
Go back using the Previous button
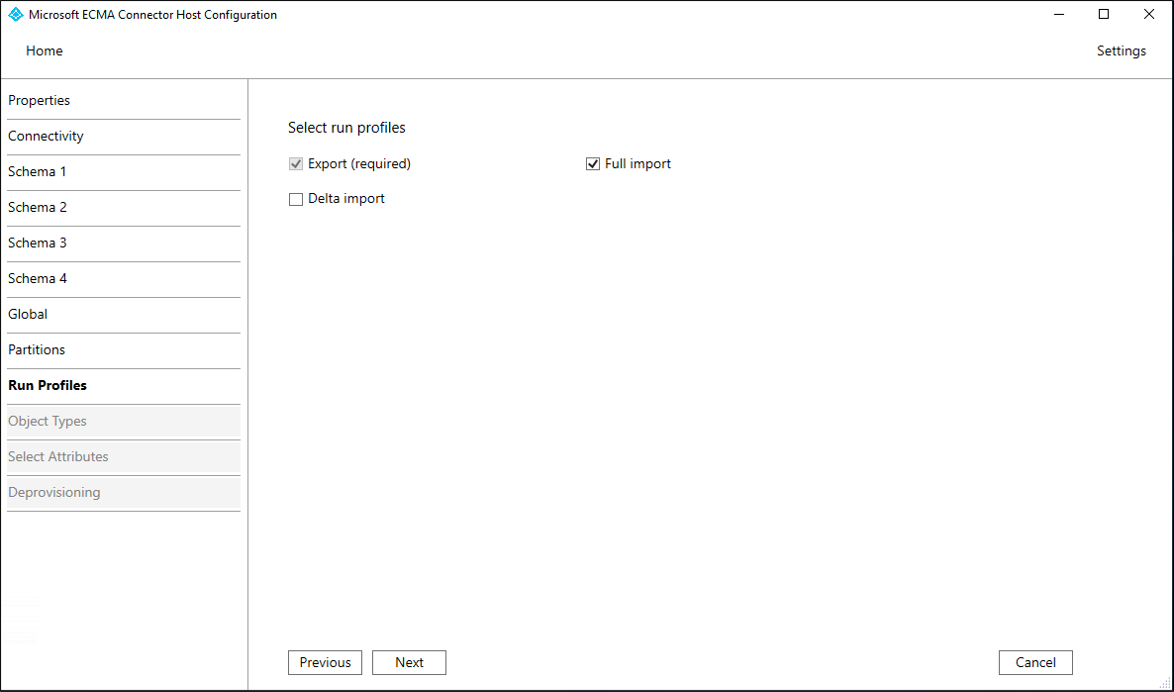325,662
